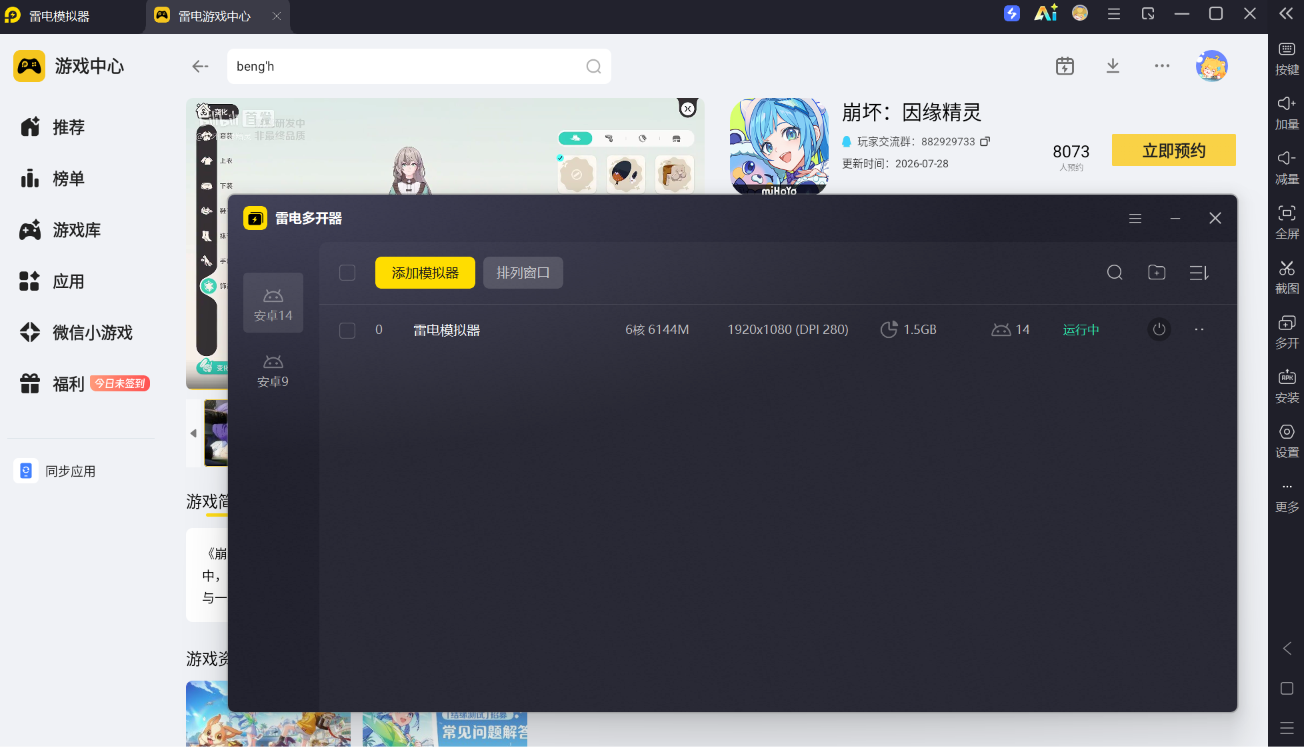Click the 崩坏：因缘精灵 game icon
This screenshot has height=747, width=1304.
tap(779, 146)
